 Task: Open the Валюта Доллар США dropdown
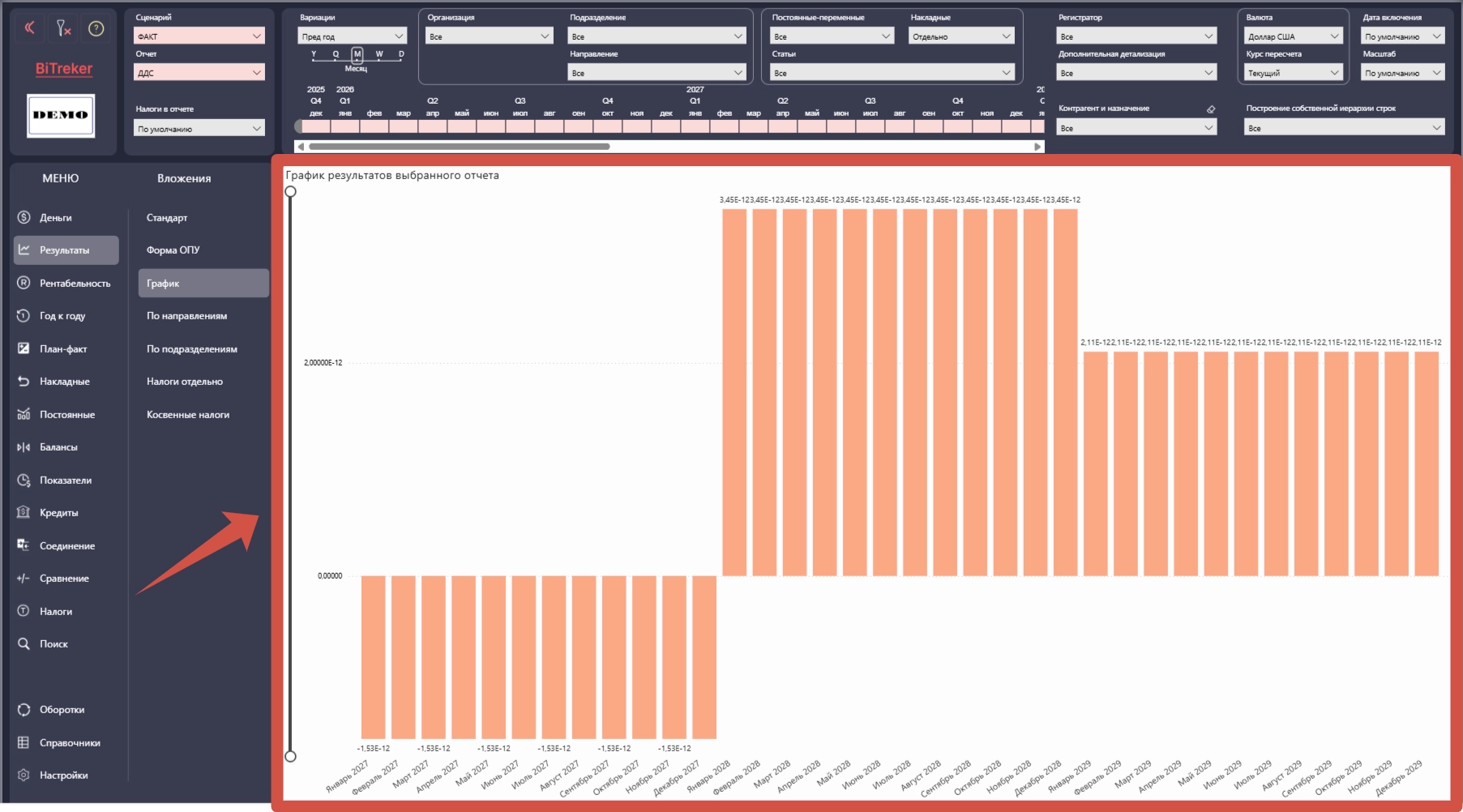click(x=1294, y=36)
